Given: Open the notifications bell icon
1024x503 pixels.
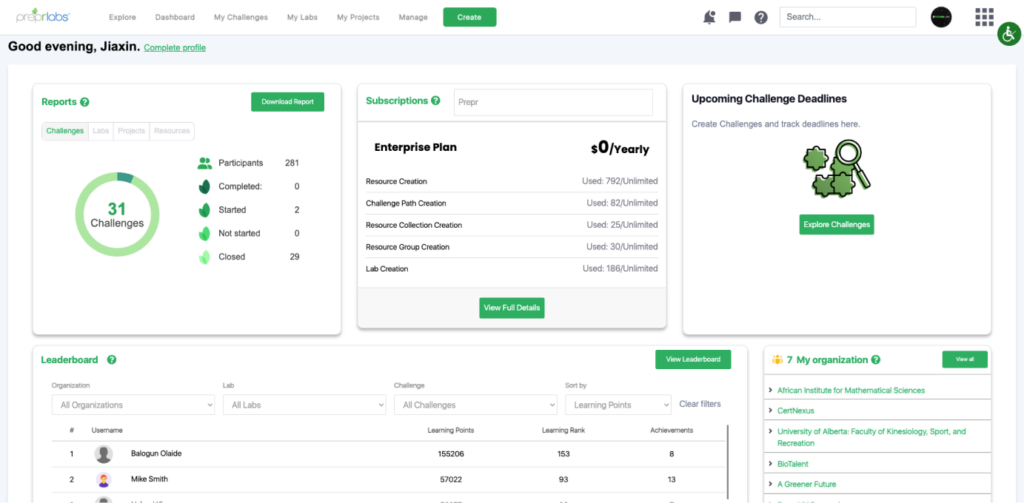Looking at the screenshot, I should click(x=709, y=18).
